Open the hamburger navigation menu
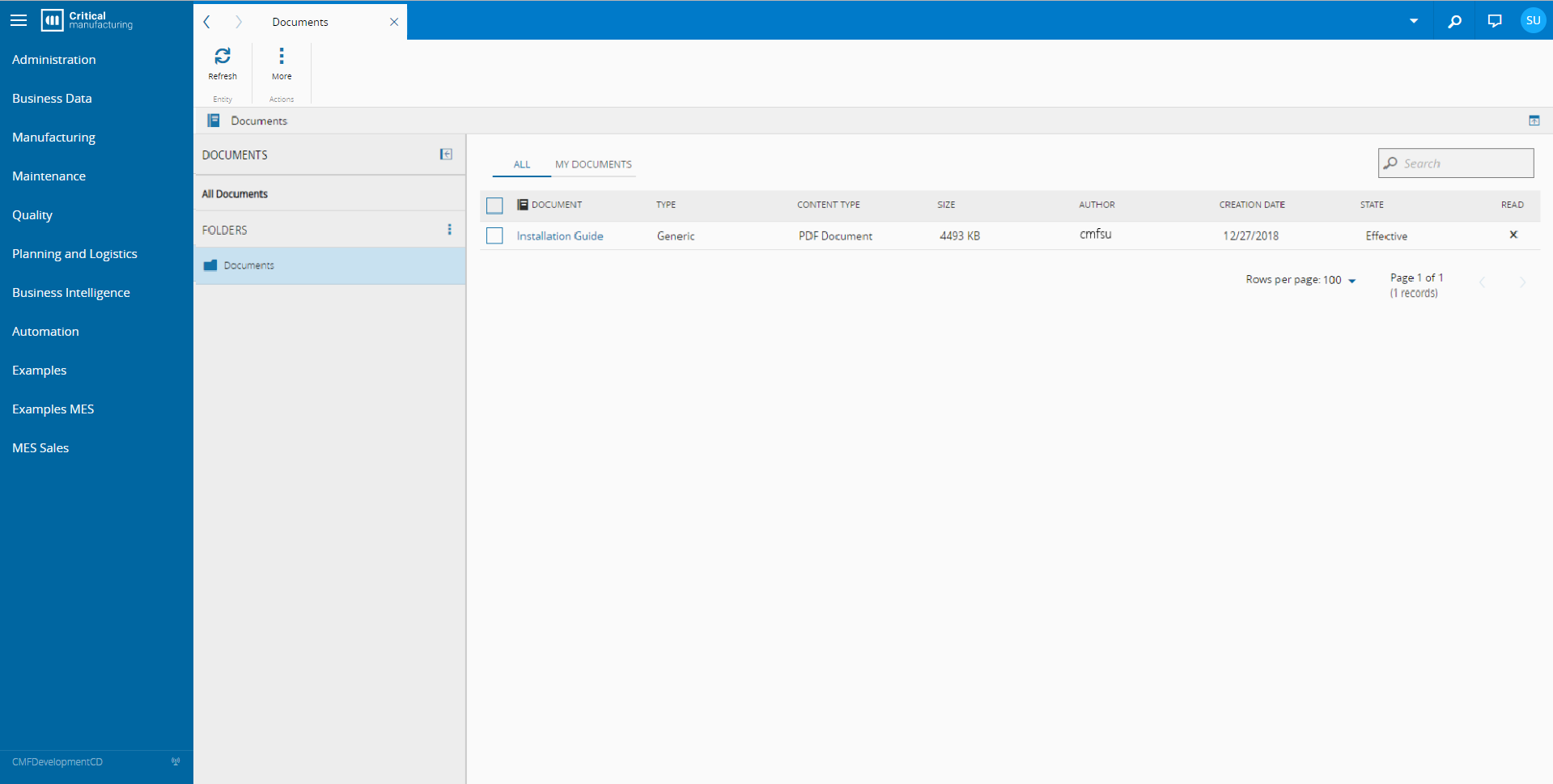Viewport: 1553px width, 784px height. click(19, 21)
